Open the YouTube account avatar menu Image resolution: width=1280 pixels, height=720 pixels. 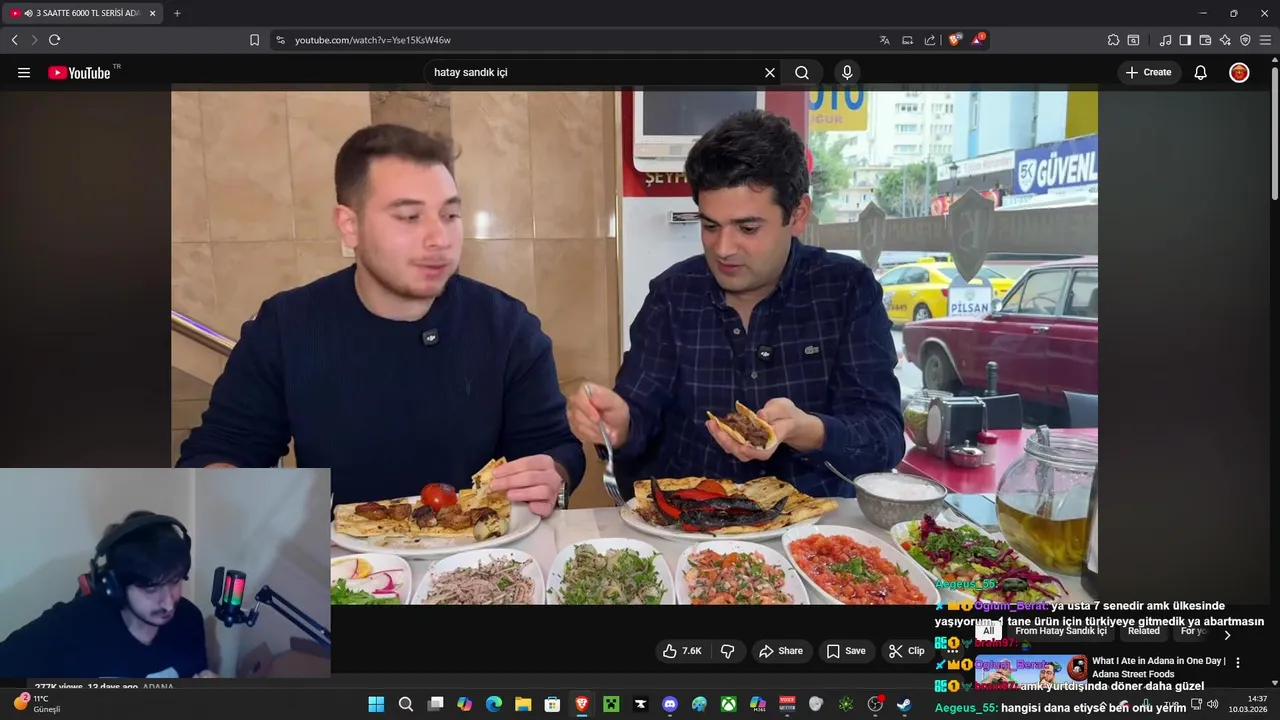[1239, 73]
